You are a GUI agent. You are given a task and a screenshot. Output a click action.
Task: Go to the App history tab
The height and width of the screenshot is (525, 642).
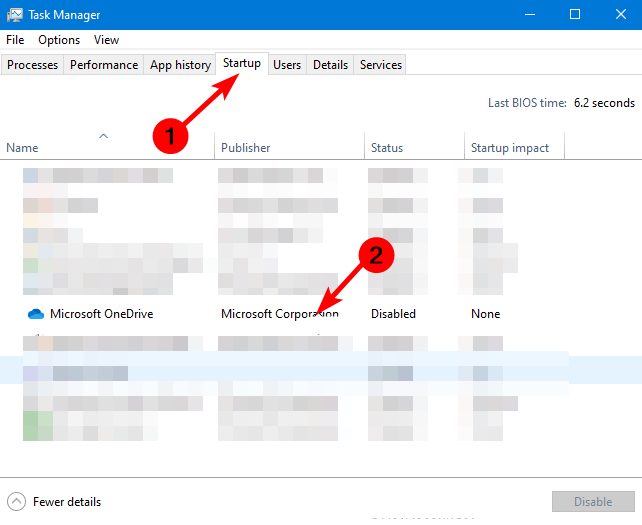[180, 65]
